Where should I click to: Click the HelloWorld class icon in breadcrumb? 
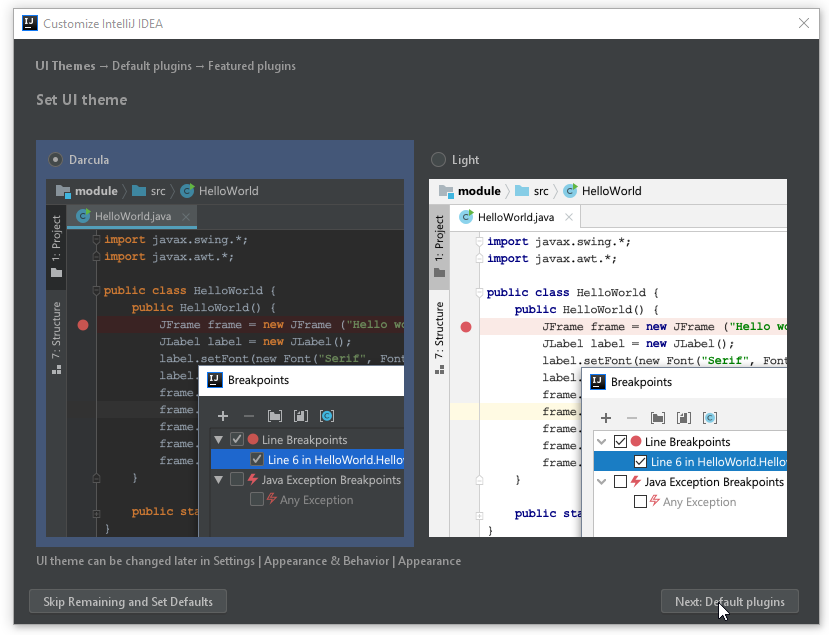[x=186, y=191]
